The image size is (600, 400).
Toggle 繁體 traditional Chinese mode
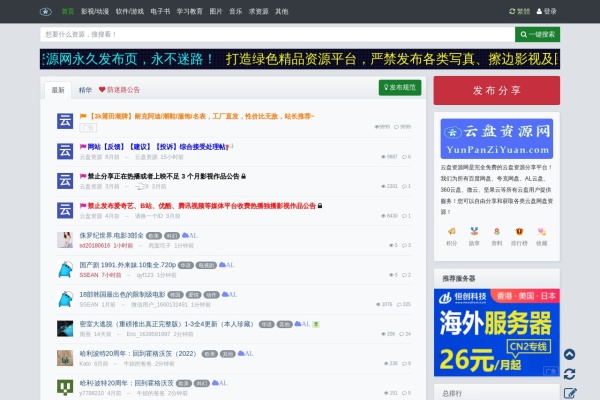[x=519, y=11]
